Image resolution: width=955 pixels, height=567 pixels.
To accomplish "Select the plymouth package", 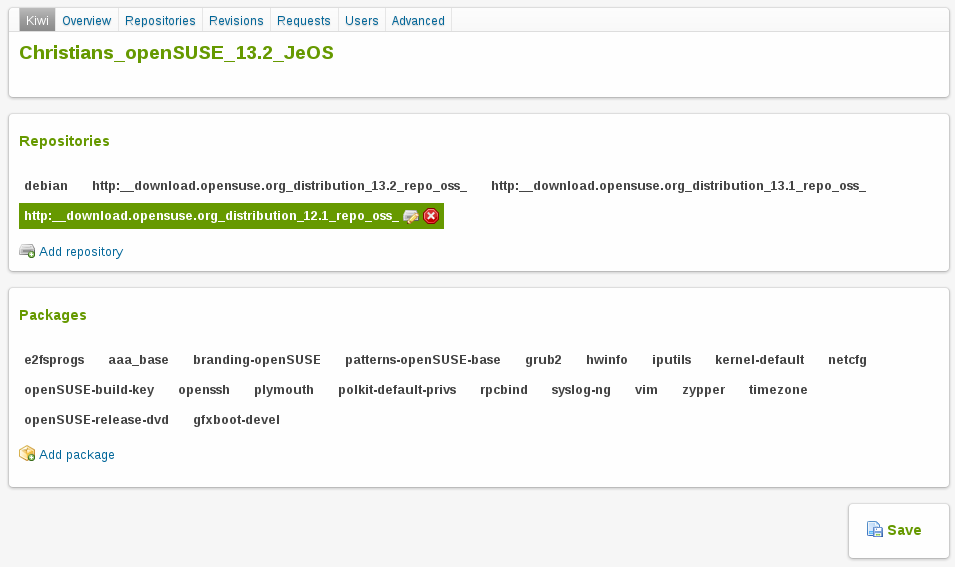I will (284, 390).
